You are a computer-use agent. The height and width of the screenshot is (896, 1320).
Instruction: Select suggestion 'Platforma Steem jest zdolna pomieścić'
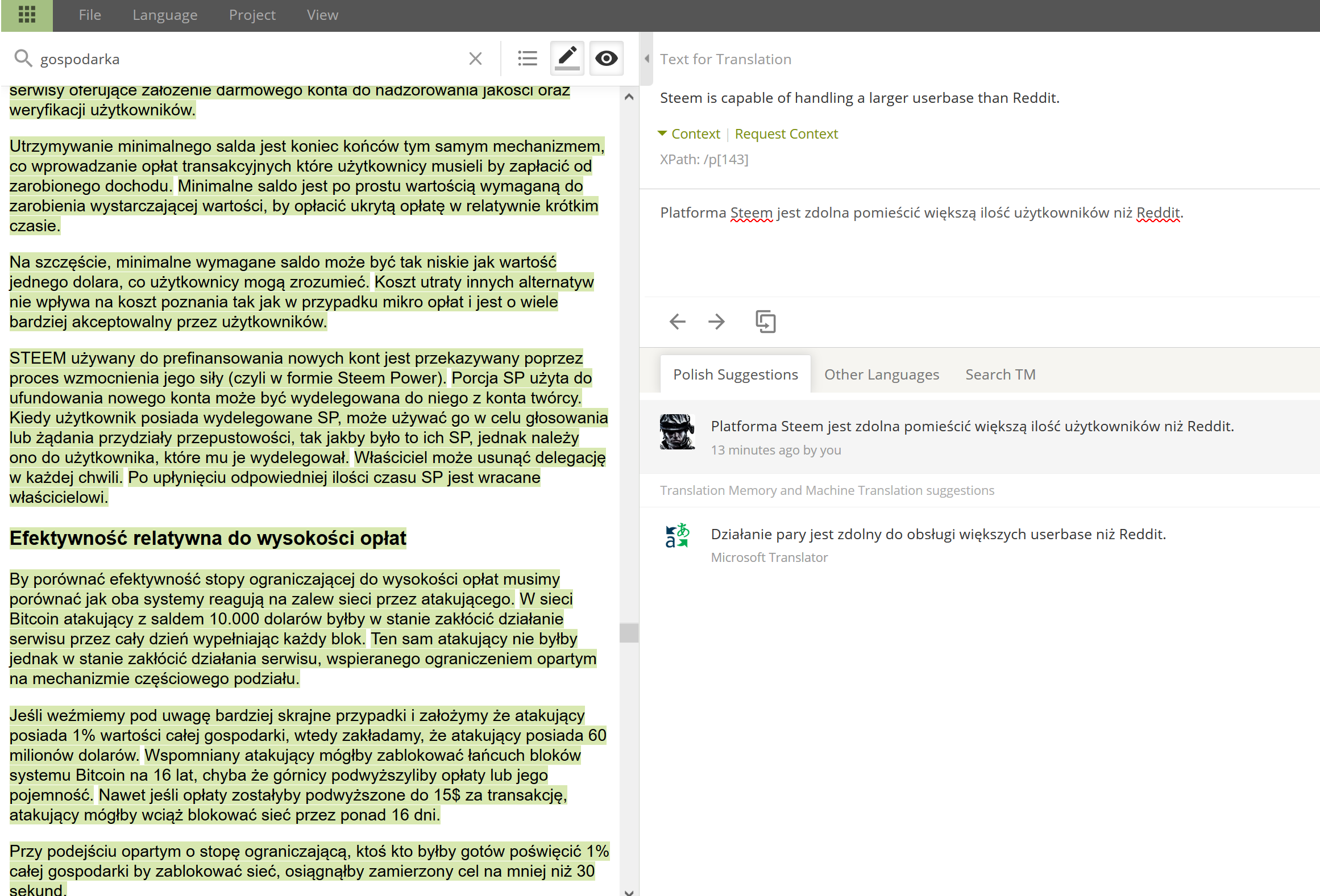coord(972,426)
